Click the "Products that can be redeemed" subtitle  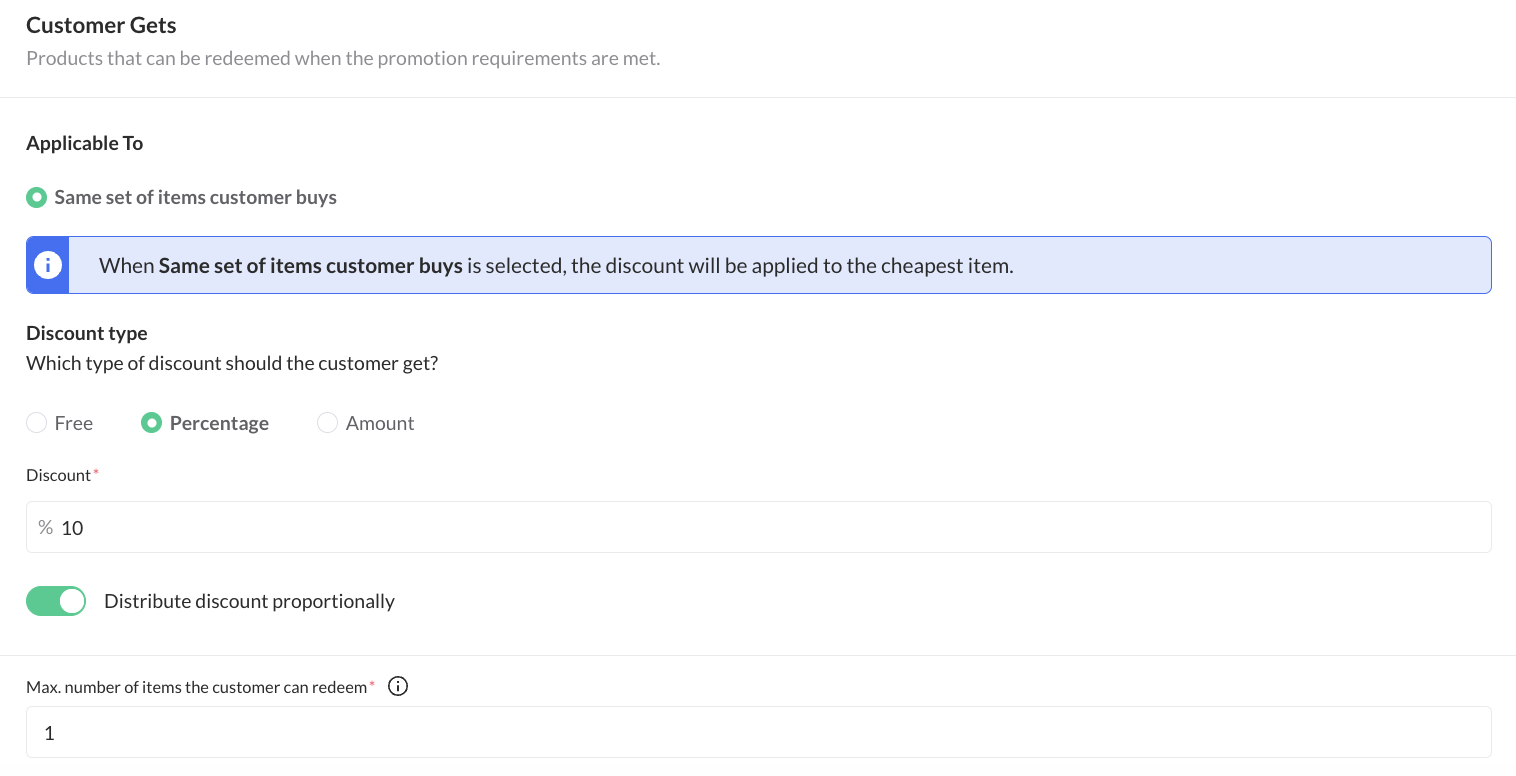(x=343, y=58)
